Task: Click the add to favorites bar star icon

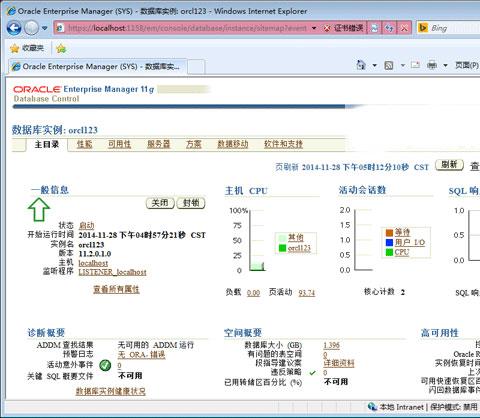Action: click(x=61, y=49)
